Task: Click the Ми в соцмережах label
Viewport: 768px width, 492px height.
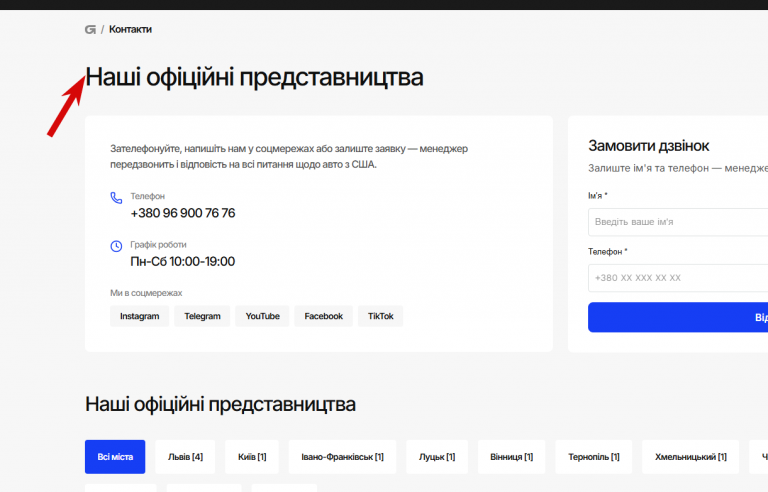Action: 146,293
